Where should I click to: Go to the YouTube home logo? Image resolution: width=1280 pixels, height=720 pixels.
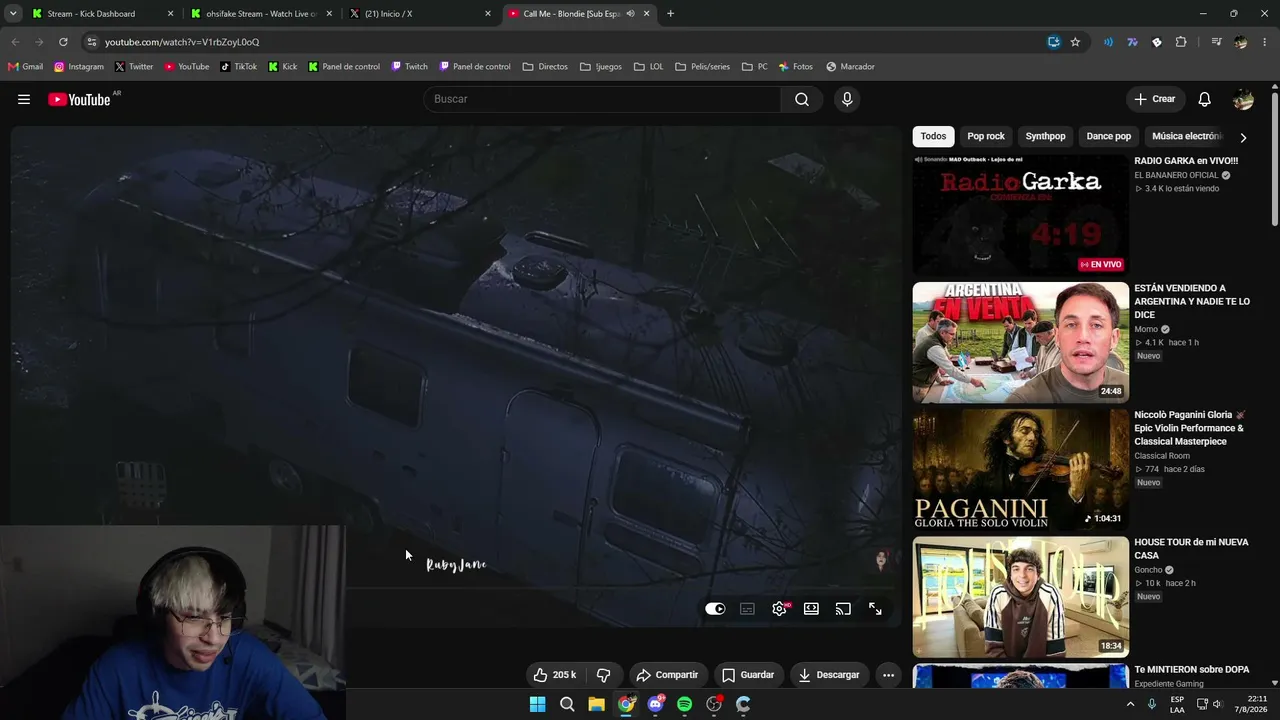[79, 99]
